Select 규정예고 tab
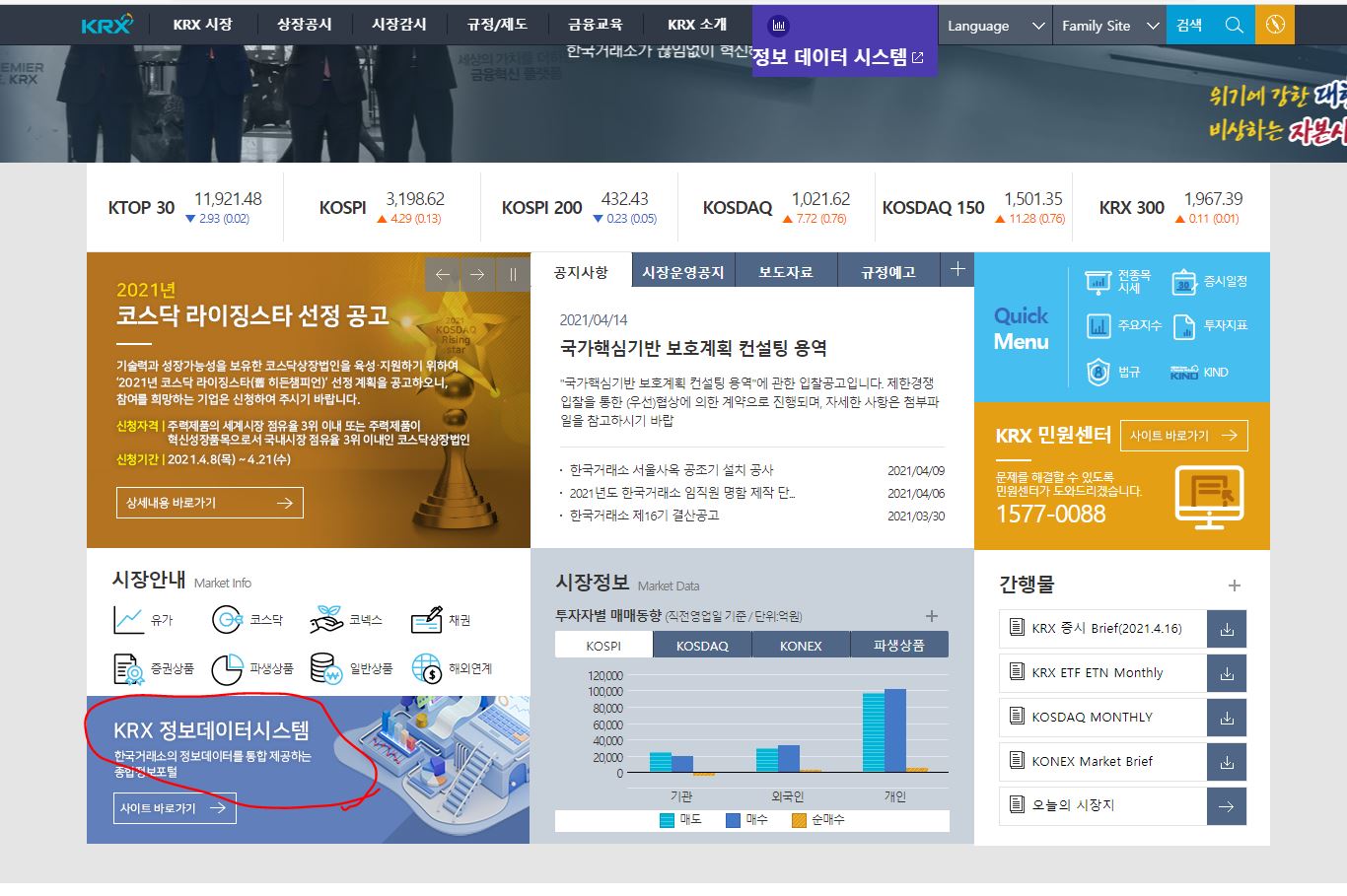Screen dimensions: 1347x896 point(888,271)
